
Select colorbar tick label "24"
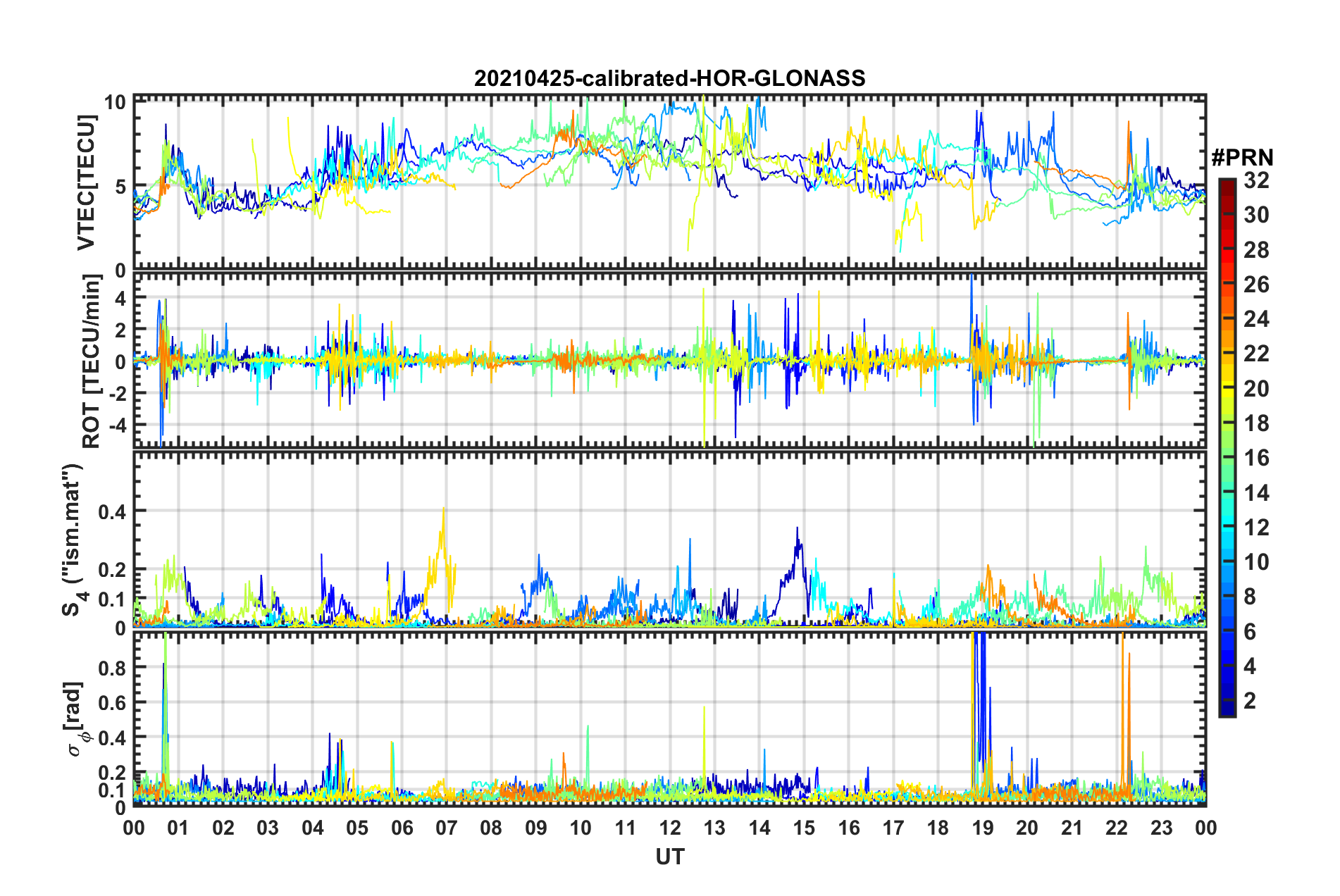point(1256,319)
